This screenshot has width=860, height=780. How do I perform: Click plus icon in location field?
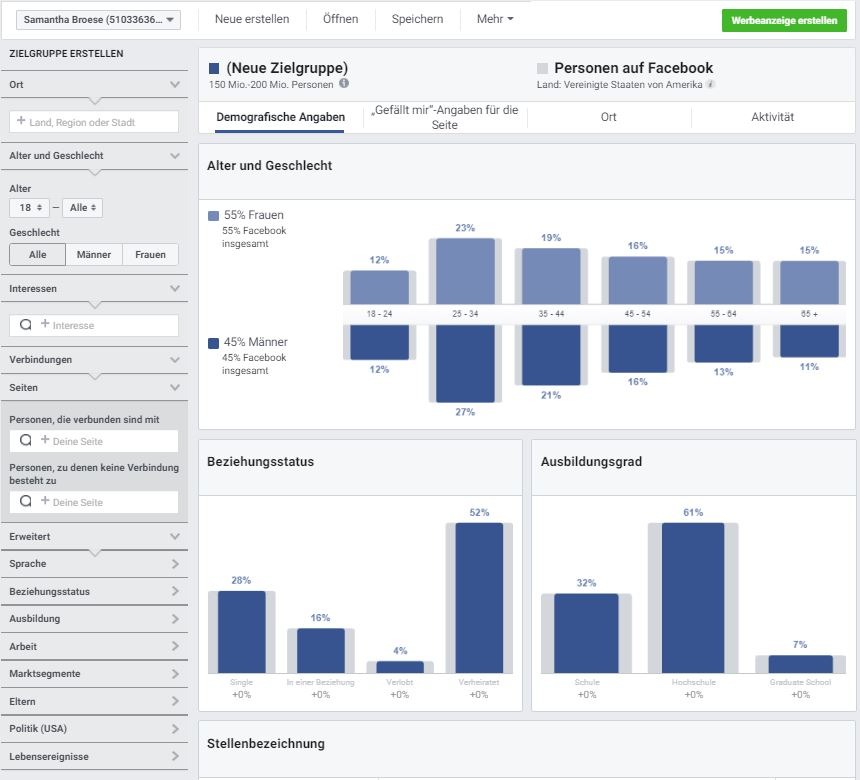(x=21, y=121)
